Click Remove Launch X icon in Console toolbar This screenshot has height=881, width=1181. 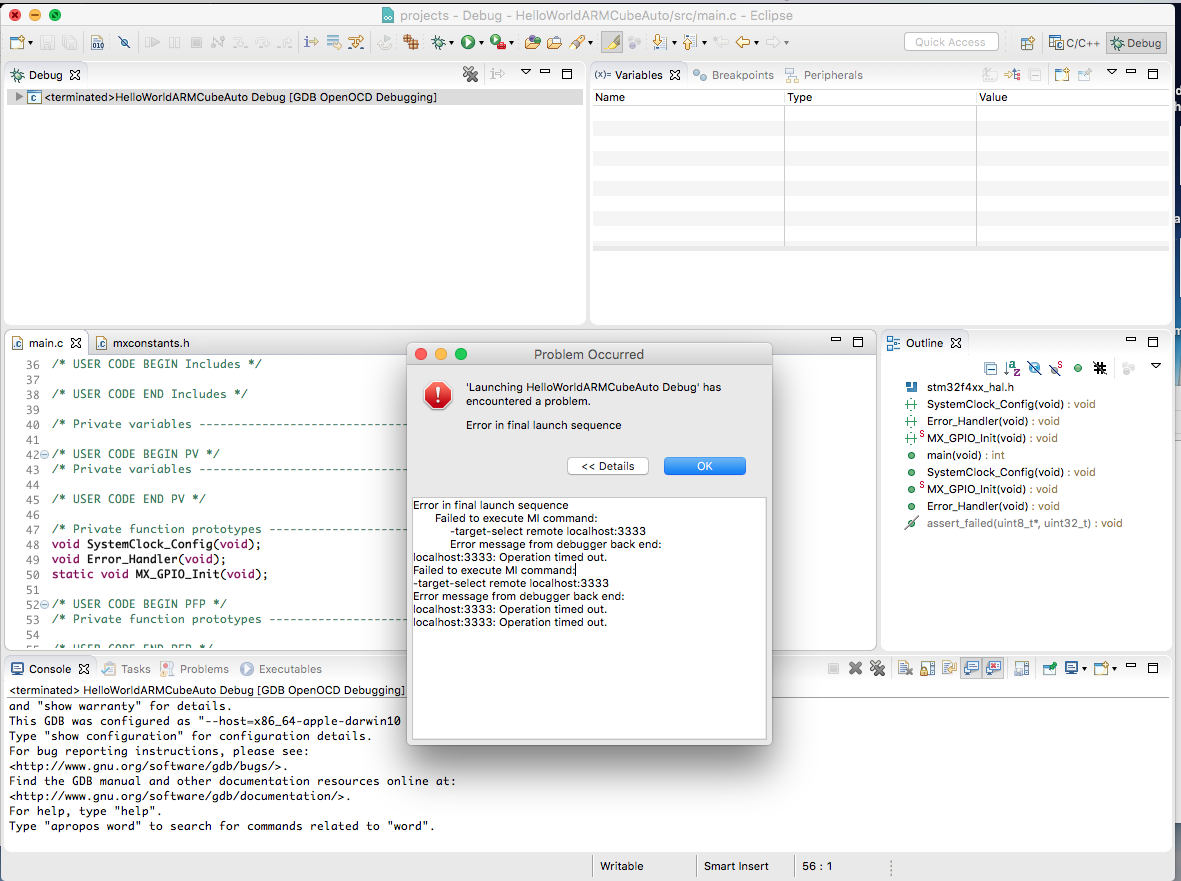[855, 668]
